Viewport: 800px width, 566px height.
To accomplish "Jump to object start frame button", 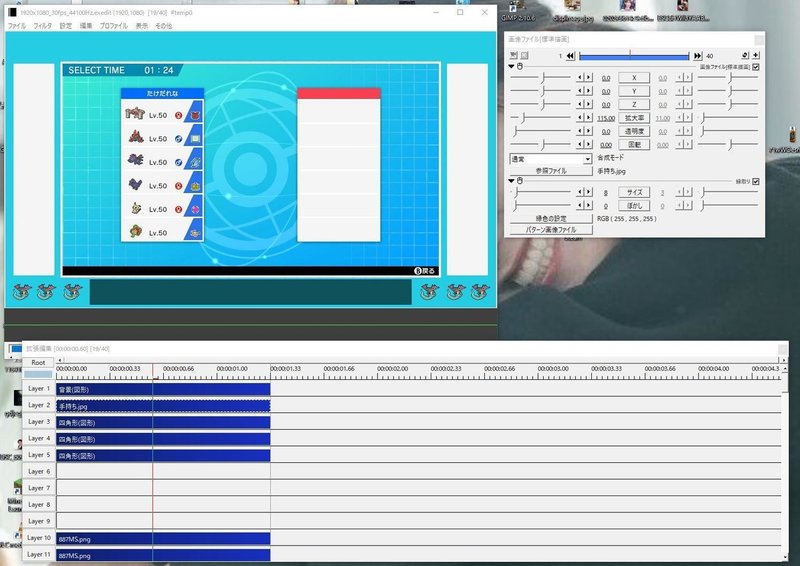I will pos(570,56).
